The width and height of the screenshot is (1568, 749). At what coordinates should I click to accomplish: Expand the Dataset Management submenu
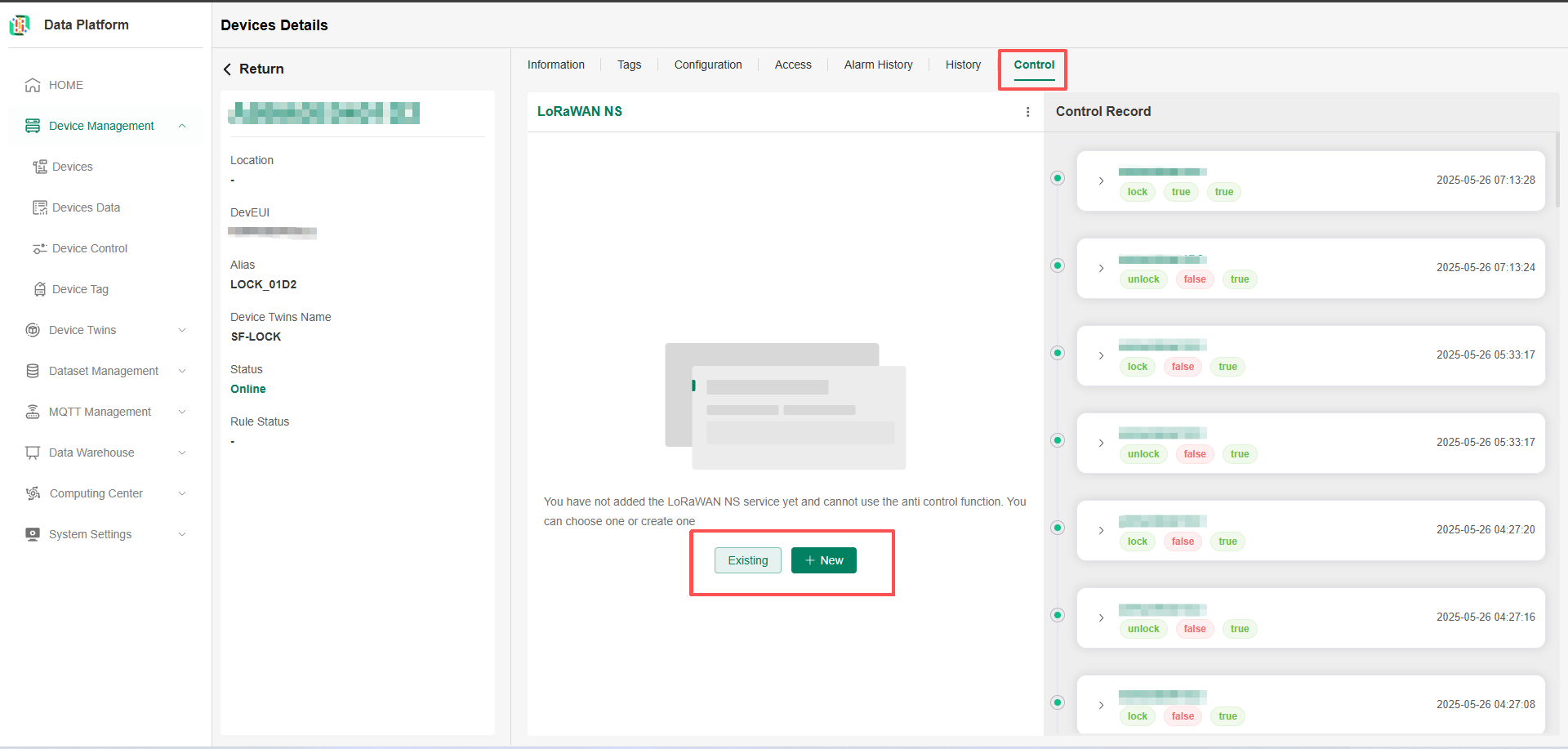pyautogui.click(x=182, y=371)
